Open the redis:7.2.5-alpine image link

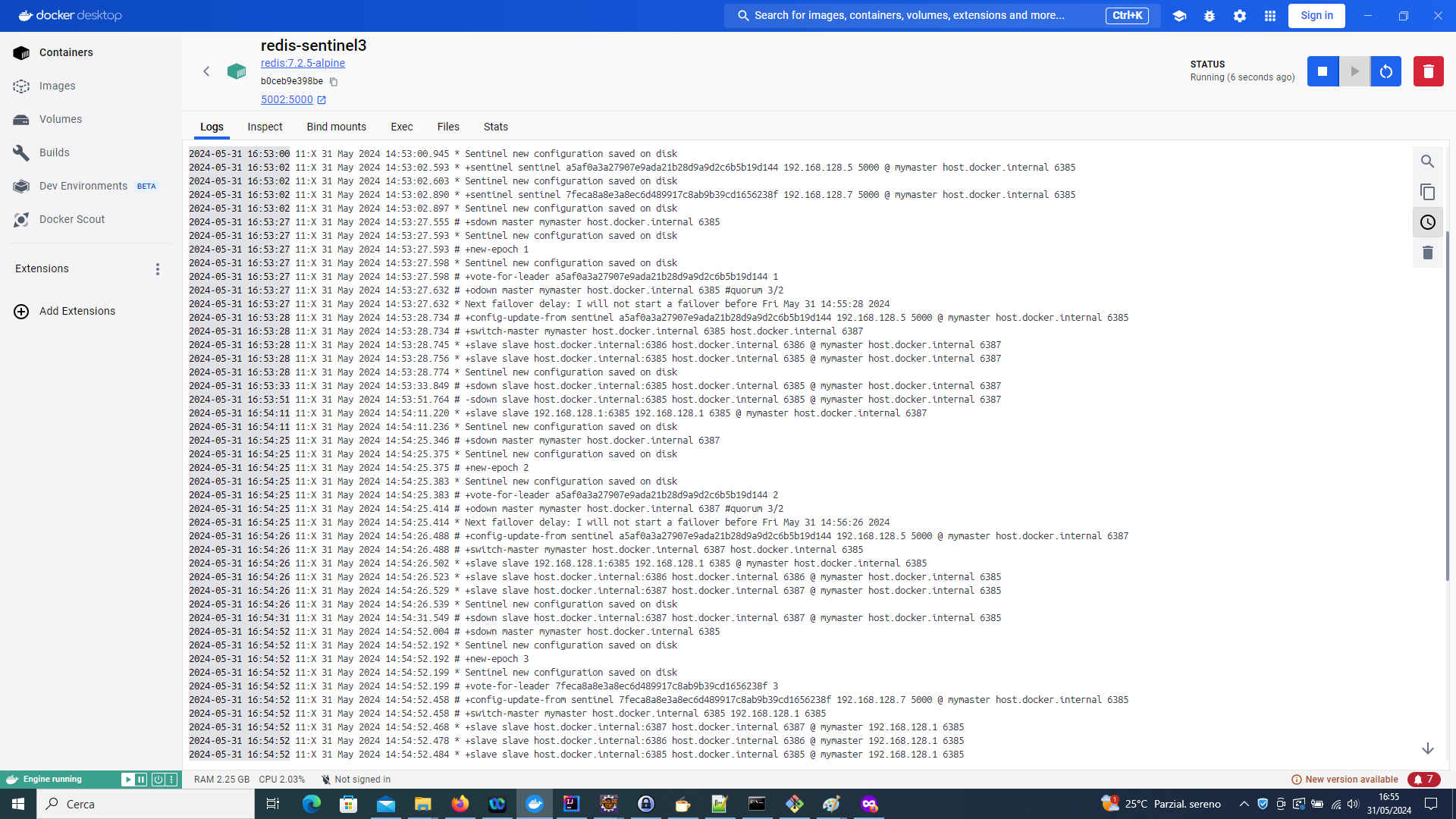(302, 63)
